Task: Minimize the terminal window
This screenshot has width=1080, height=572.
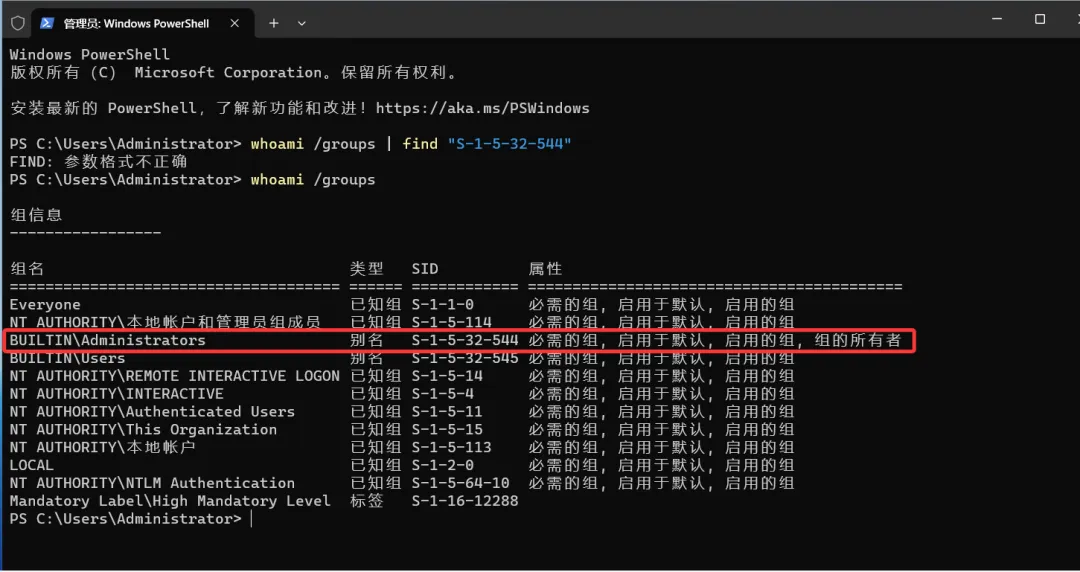Action: [x=999, y=19]
